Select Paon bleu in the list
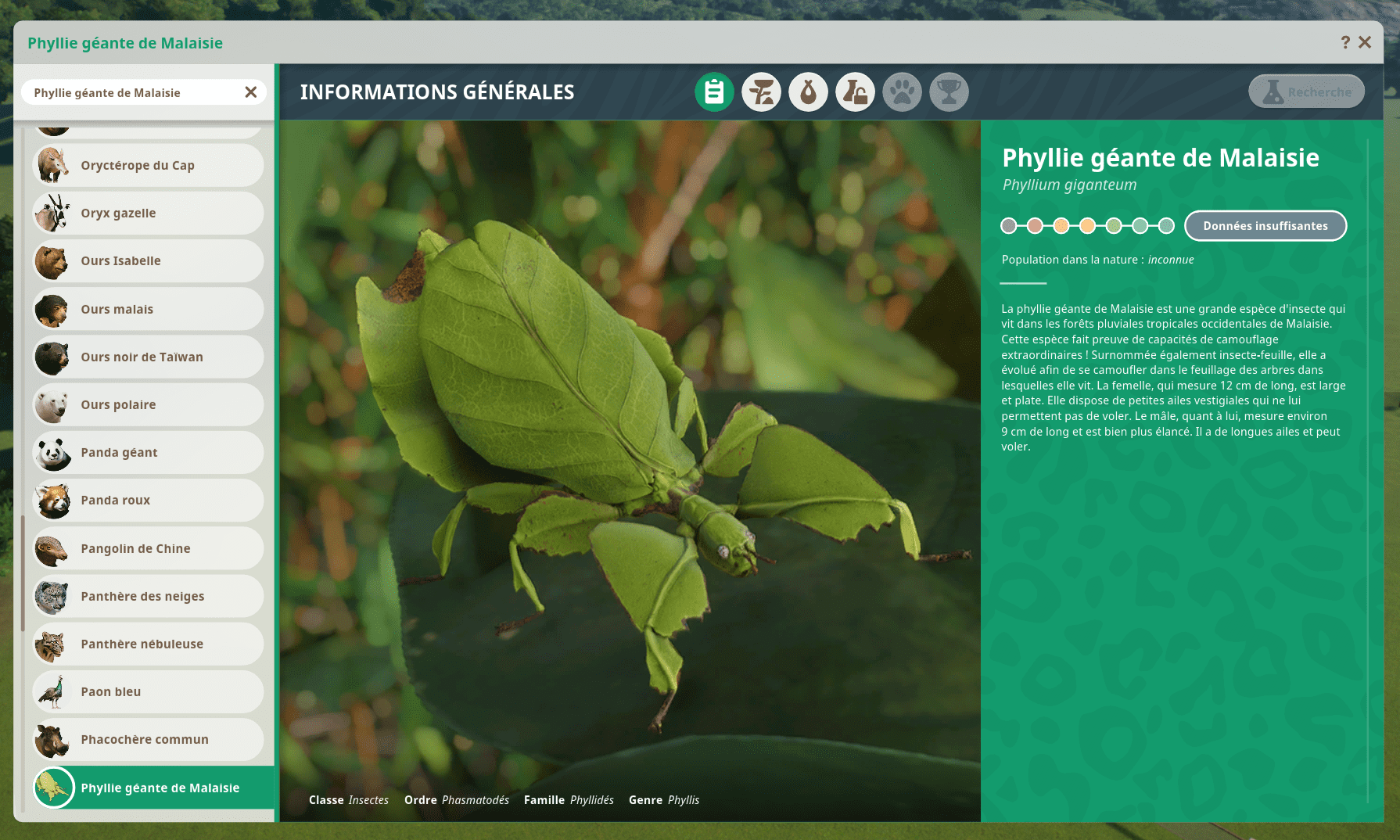The image size is (1400, 840). coord(148,691)
